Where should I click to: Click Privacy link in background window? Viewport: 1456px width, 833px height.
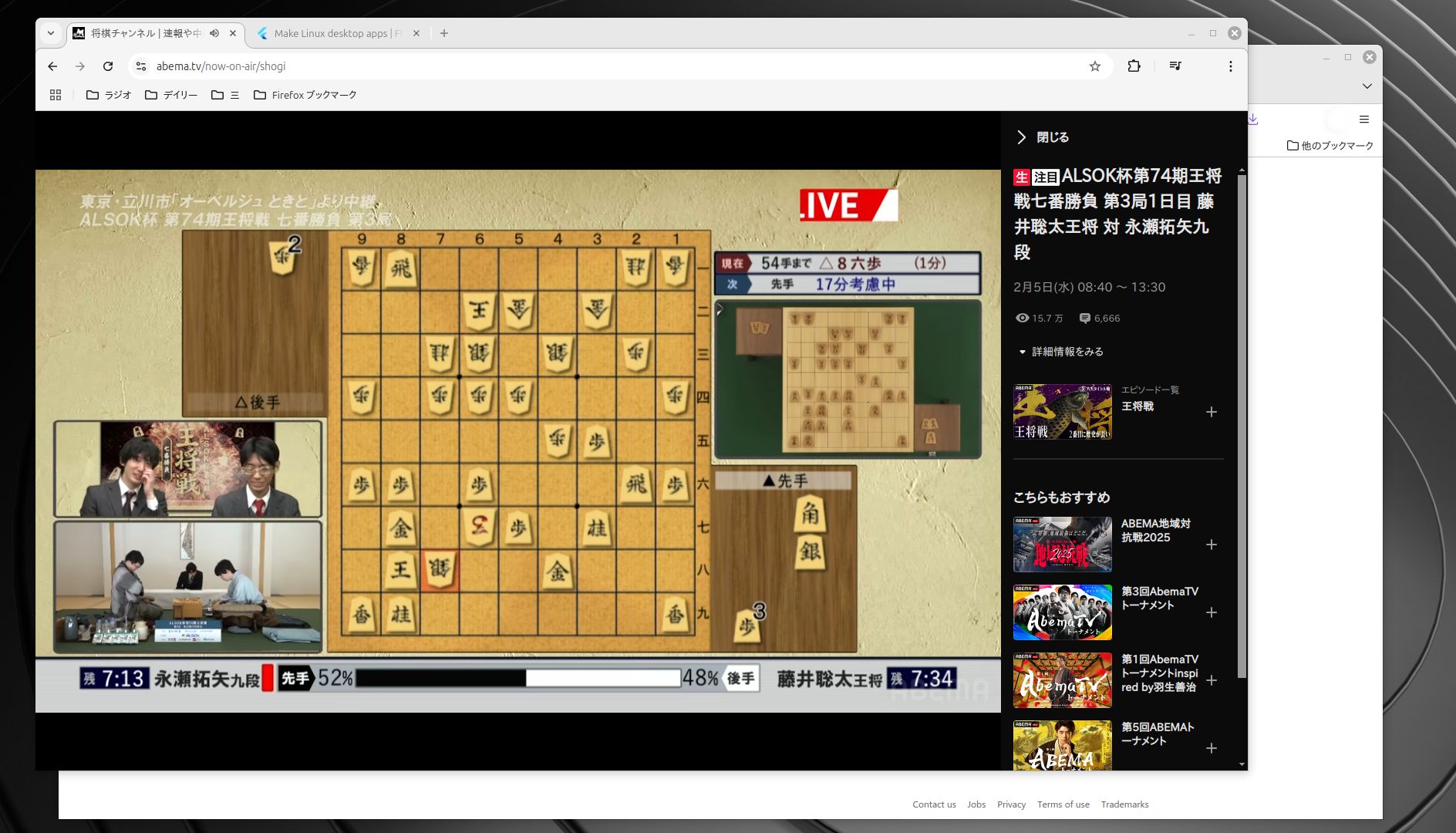pyautogui.click(x=1011, y=804)
